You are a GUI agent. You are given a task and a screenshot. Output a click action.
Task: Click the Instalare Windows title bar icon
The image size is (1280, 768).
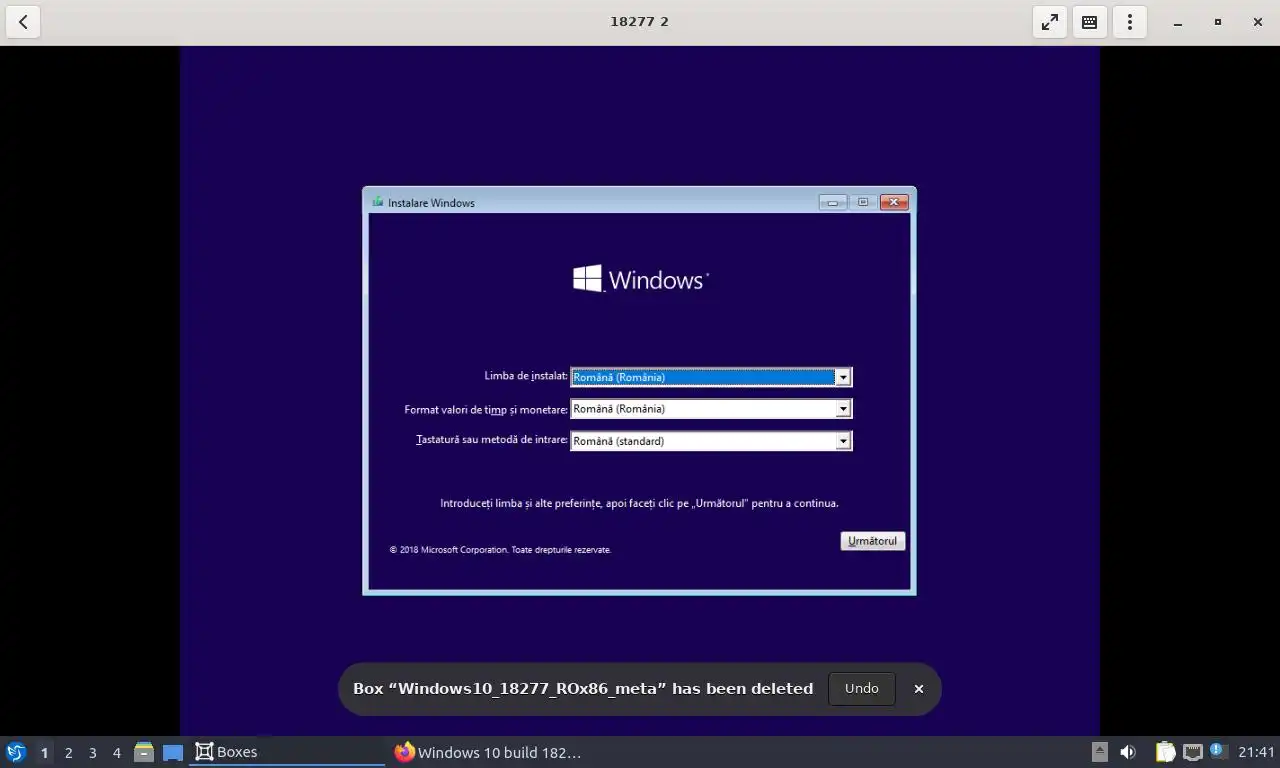pos(378,202)
